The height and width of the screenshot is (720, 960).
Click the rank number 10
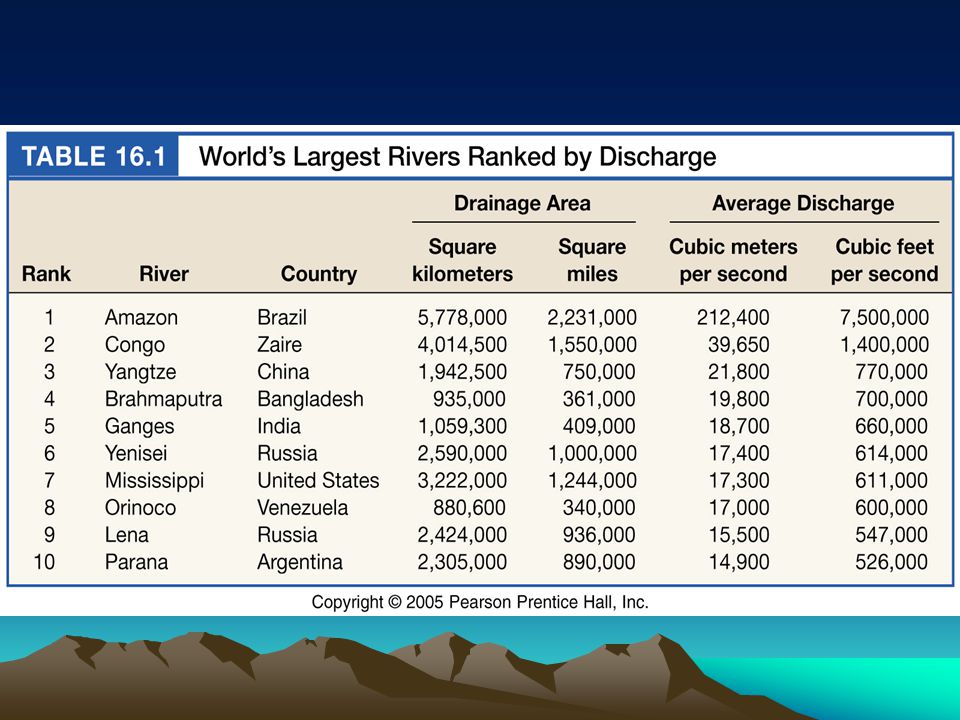pyautogui.click(x=44, y=562)
